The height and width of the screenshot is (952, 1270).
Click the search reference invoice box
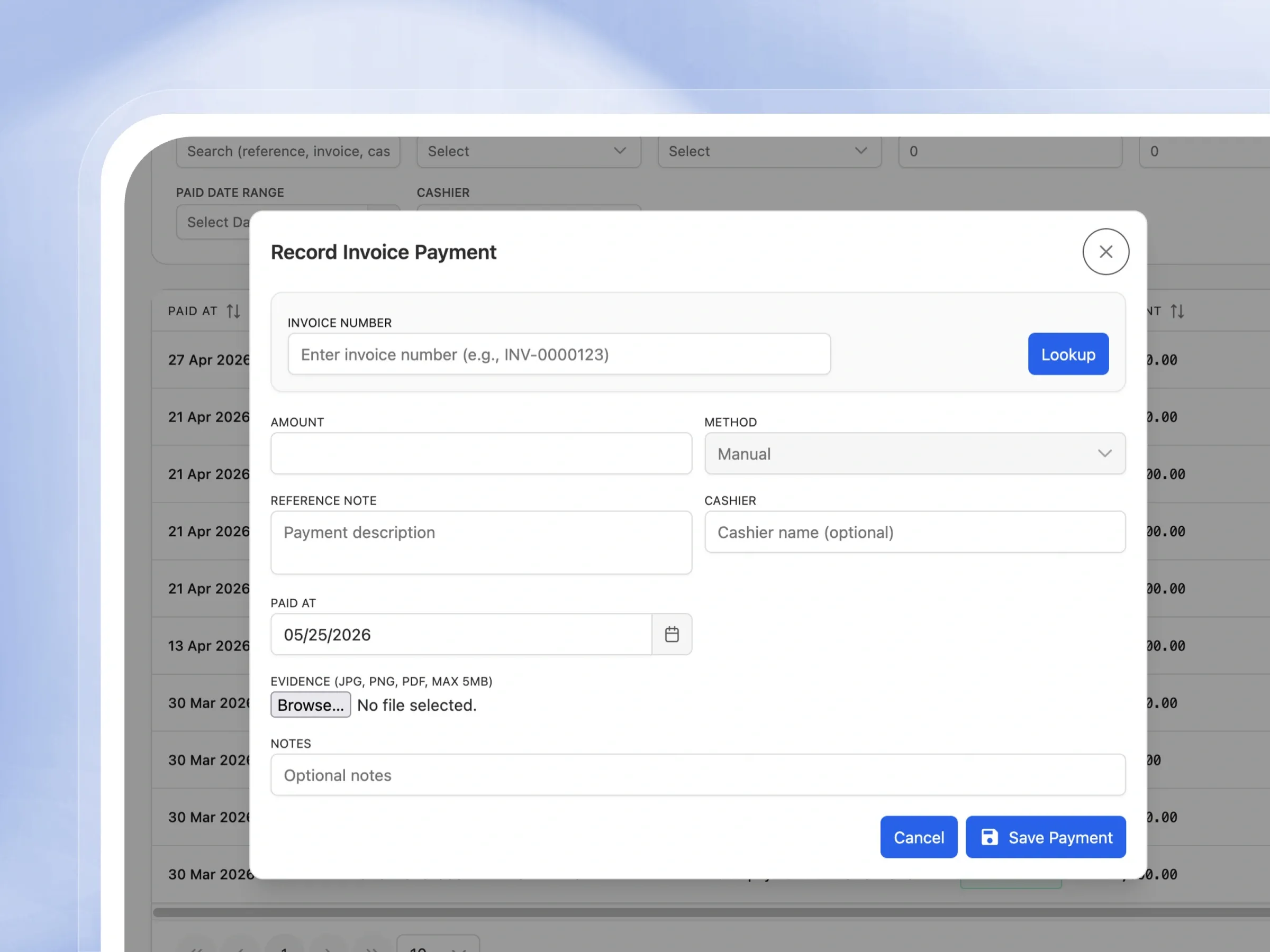[288, 151]
